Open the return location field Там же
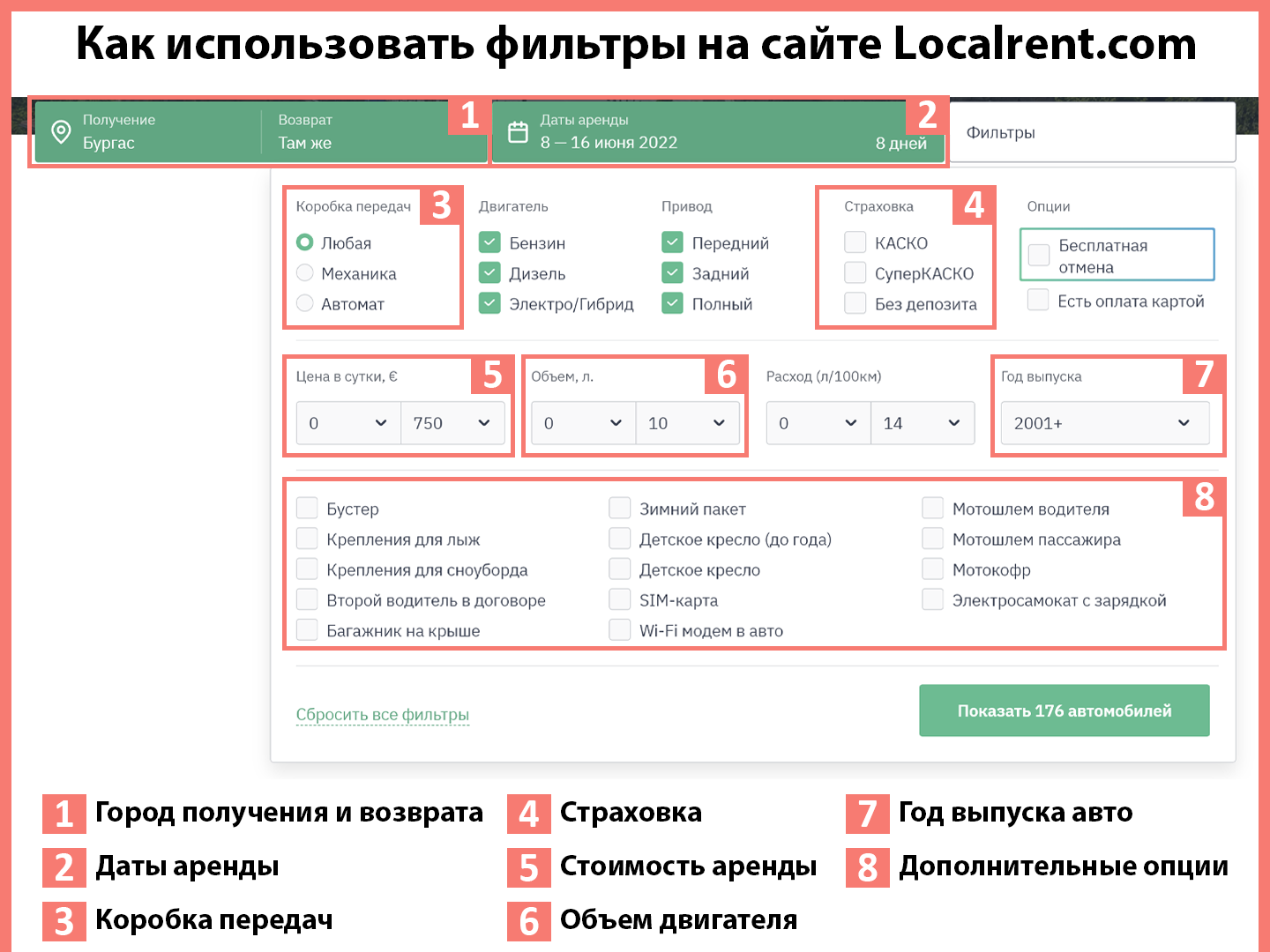The width and height of the screenshot is (1270, 952). pyautogui.click(x=374, y=132)
